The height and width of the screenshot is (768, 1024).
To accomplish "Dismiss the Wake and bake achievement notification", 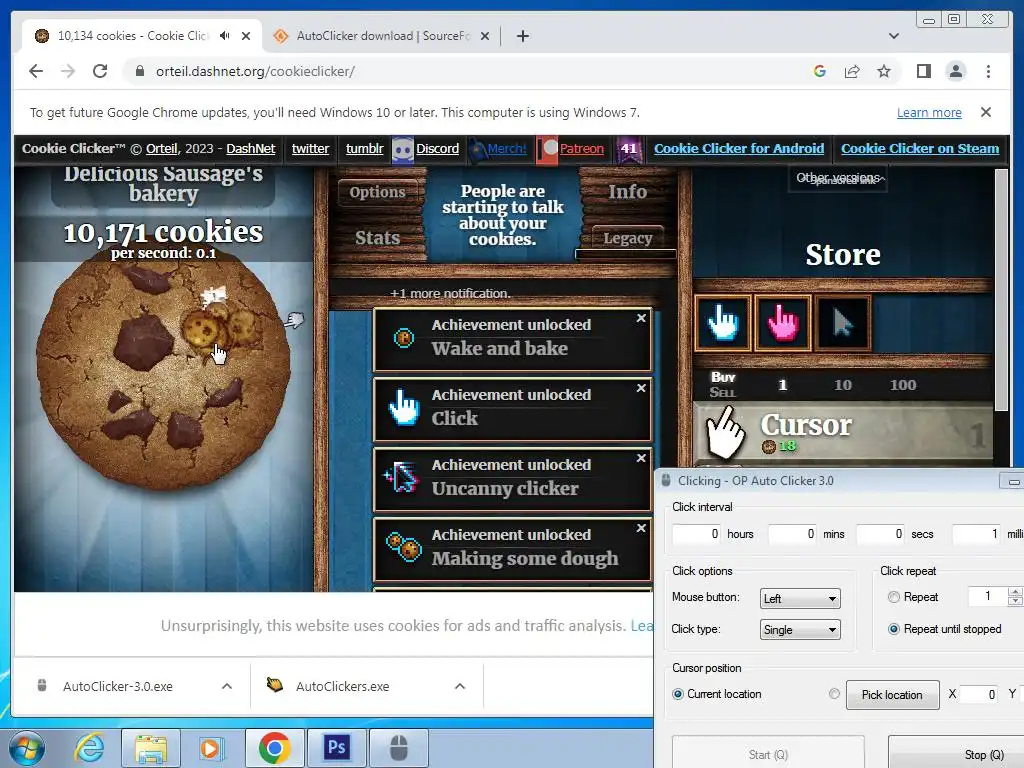I will coord(641,318).
